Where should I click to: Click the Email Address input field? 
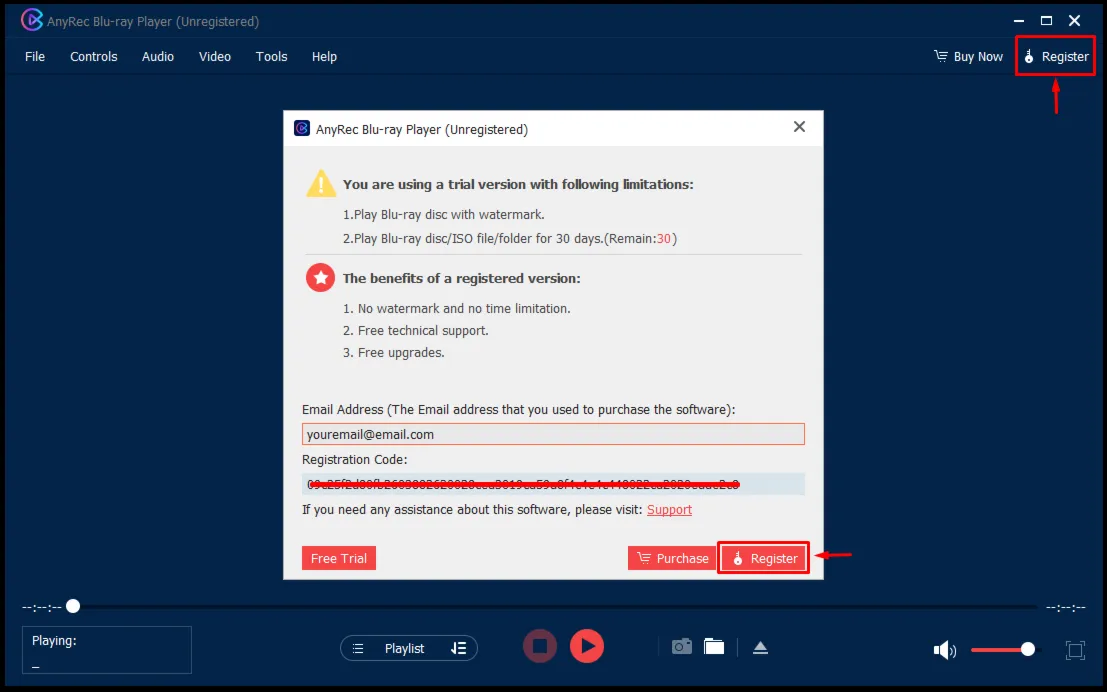(553, 434)
